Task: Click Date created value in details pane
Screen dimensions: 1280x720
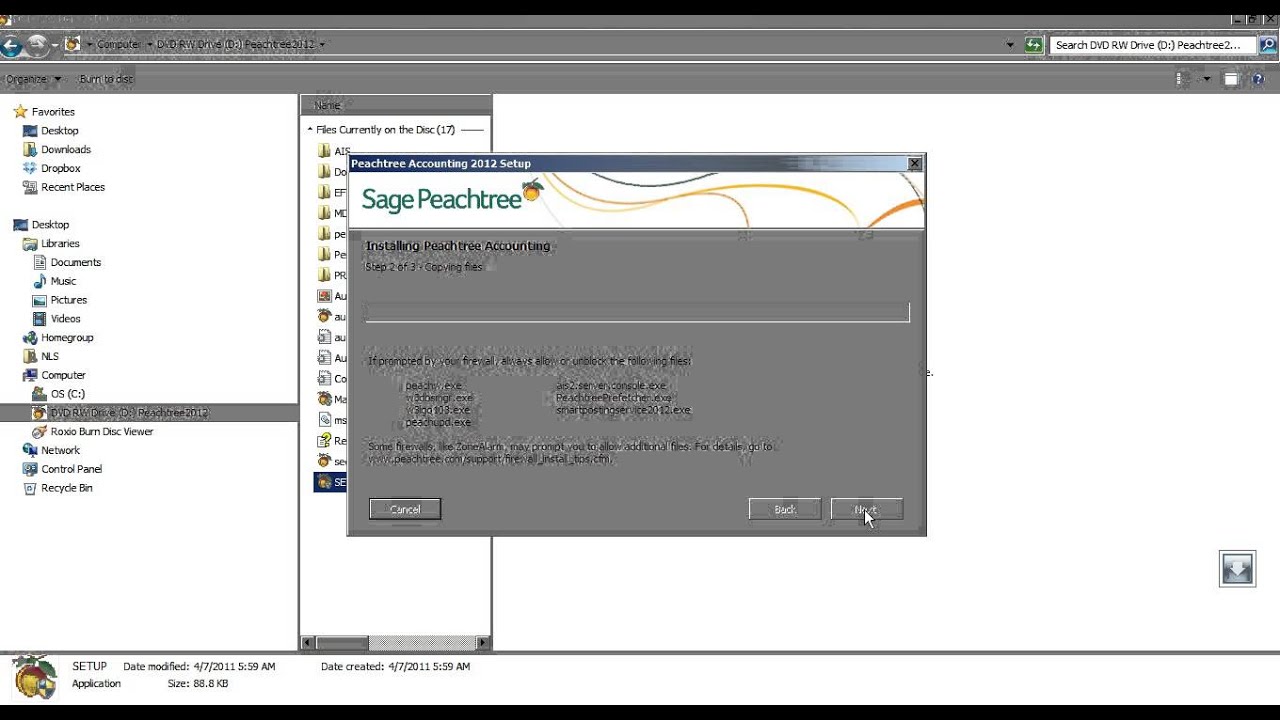Action: pos(429,666)
